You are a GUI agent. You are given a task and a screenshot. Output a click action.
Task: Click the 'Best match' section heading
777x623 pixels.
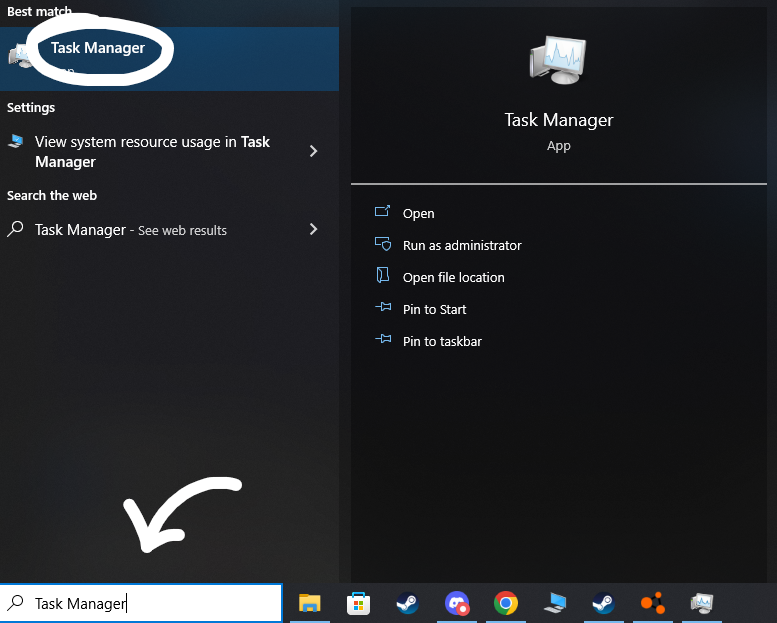(39, 11)
